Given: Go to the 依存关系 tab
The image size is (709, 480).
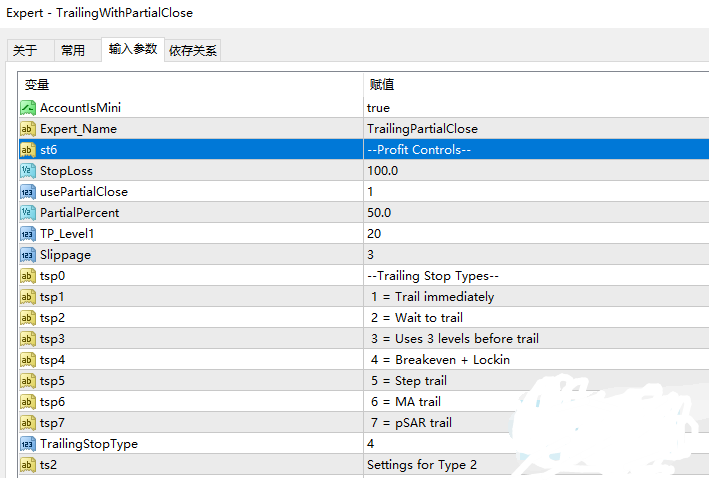Looking at the screenshot, I should 193,51.
